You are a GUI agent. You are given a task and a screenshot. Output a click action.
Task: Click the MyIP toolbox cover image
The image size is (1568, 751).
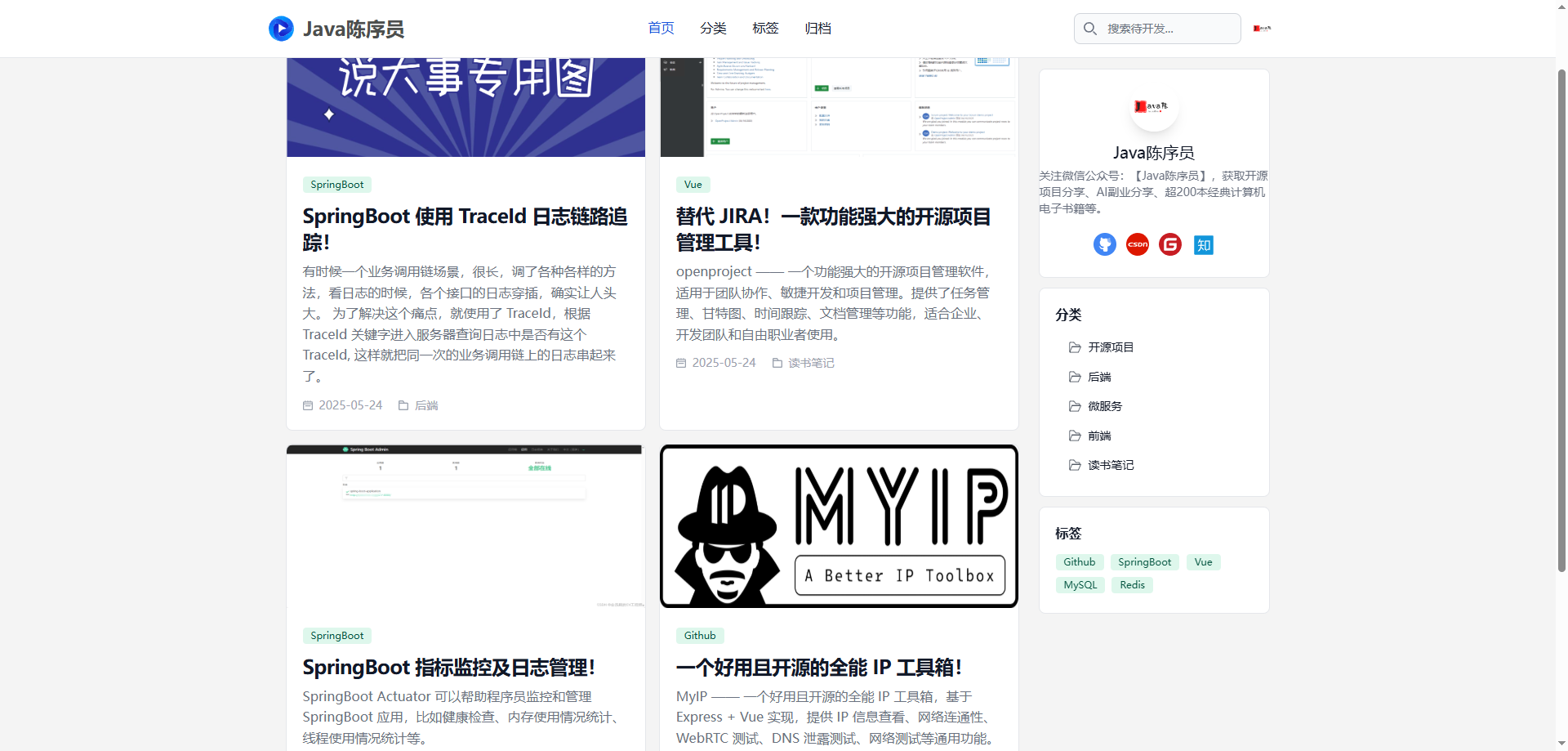pos(839,526)
